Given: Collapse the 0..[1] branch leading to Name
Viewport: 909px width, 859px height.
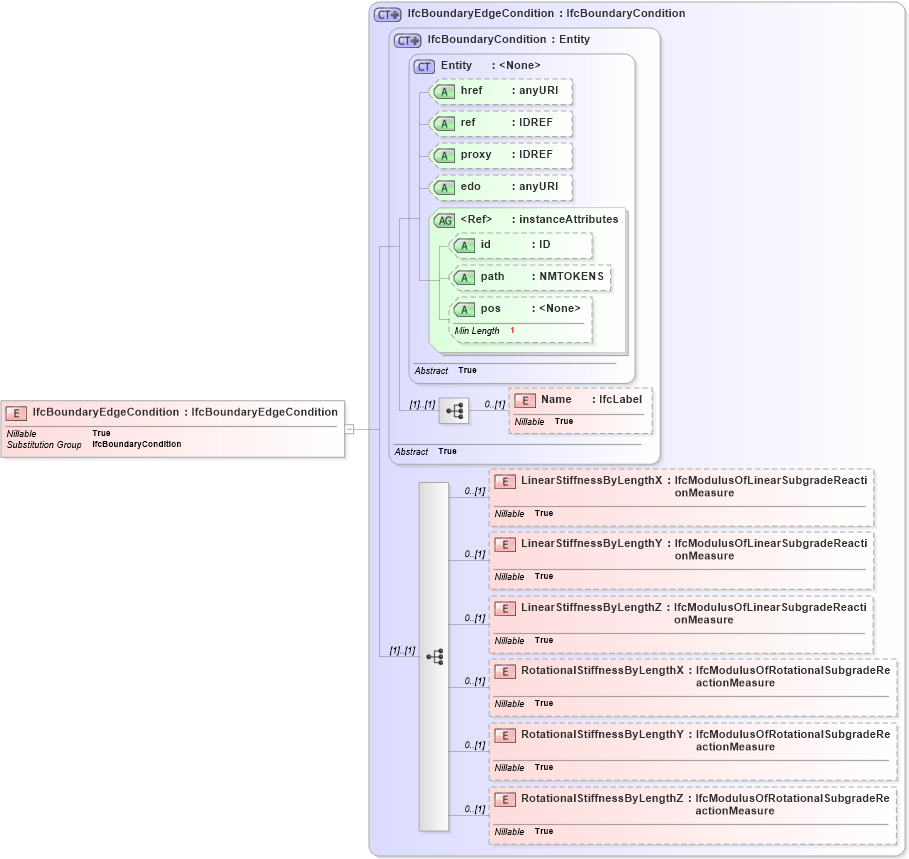Looking at the screenshot, I should [493, 404].
